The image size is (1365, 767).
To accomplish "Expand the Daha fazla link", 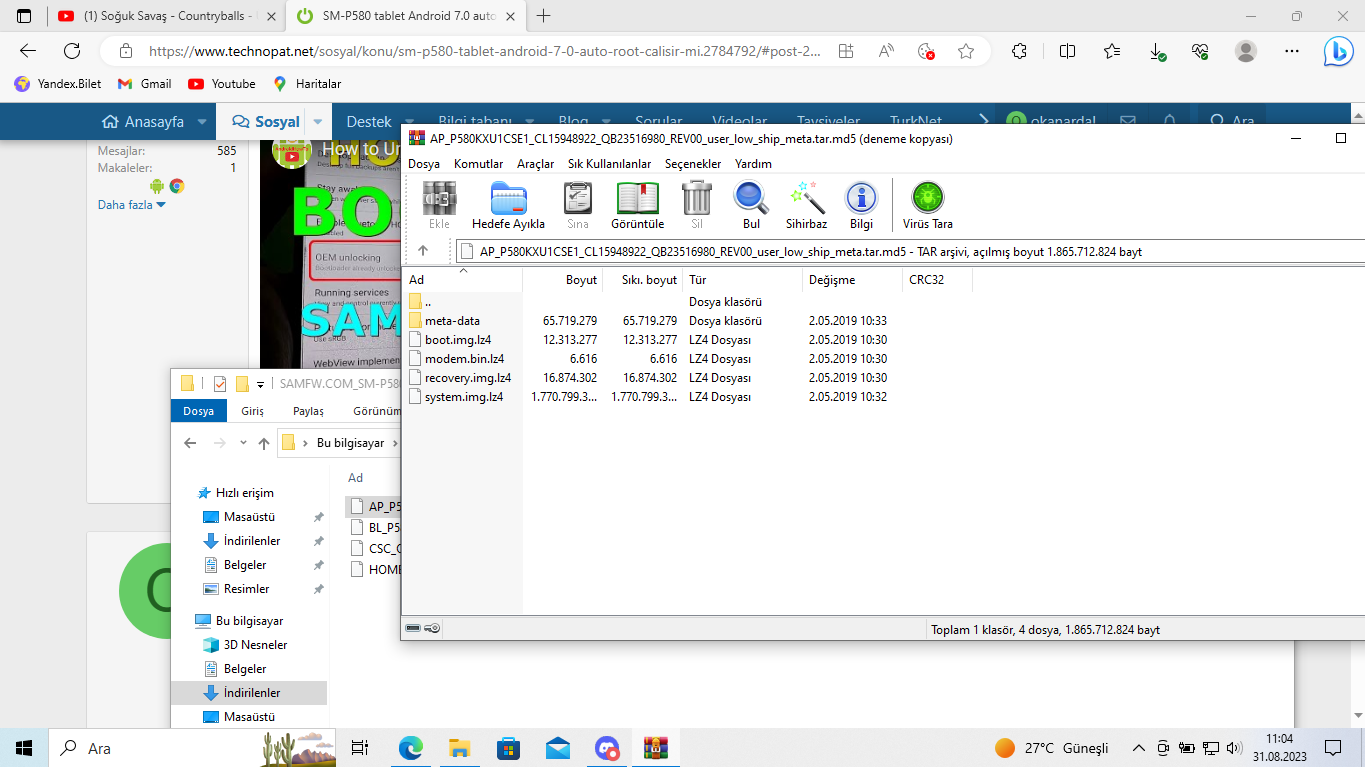I will tap(131, 205).
